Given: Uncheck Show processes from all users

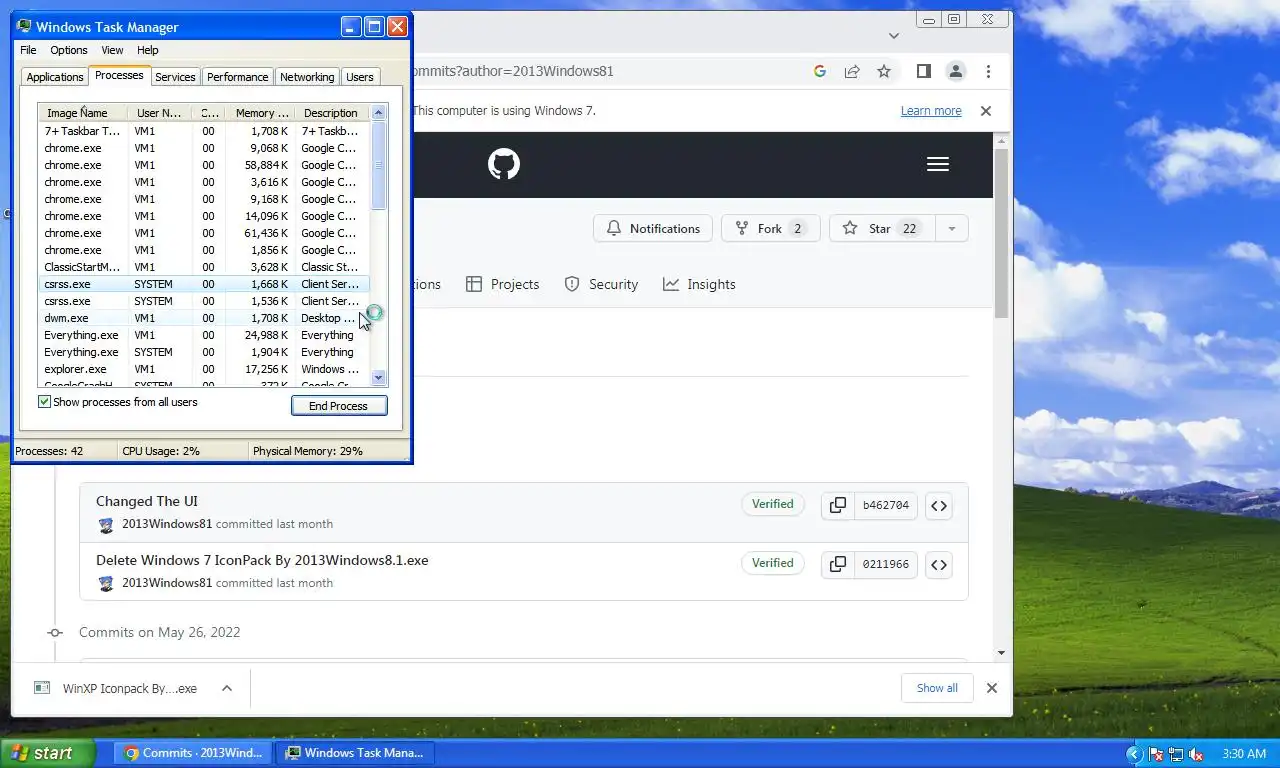Looking at the screenshot, I should coord(44,402).
